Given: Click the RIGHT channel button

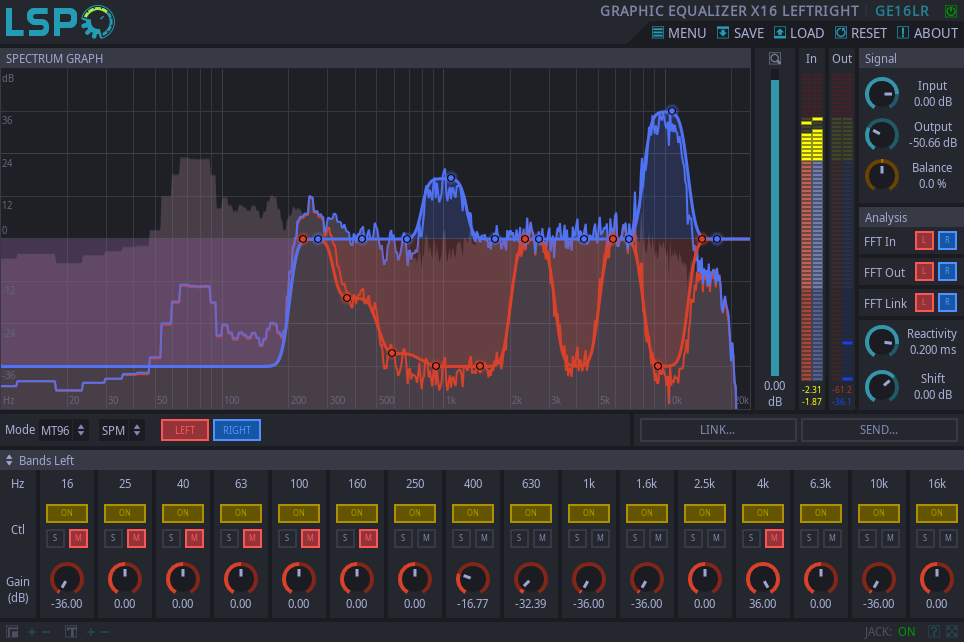Looking at the screenshot, I should [237, 430].
